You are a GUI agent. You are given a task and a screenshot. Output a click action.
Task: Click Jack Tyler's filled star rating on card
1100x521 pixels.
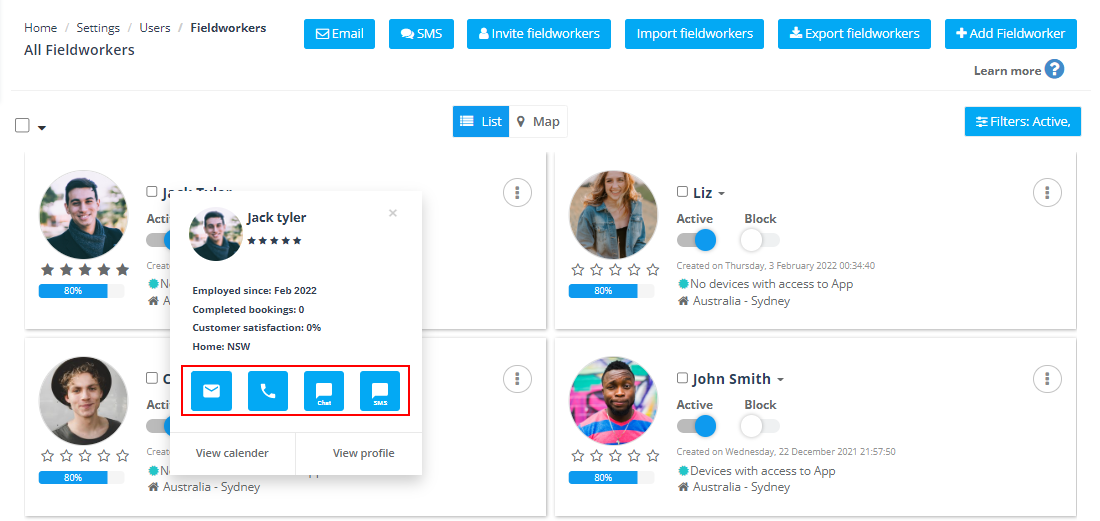[x=85, y=269]
